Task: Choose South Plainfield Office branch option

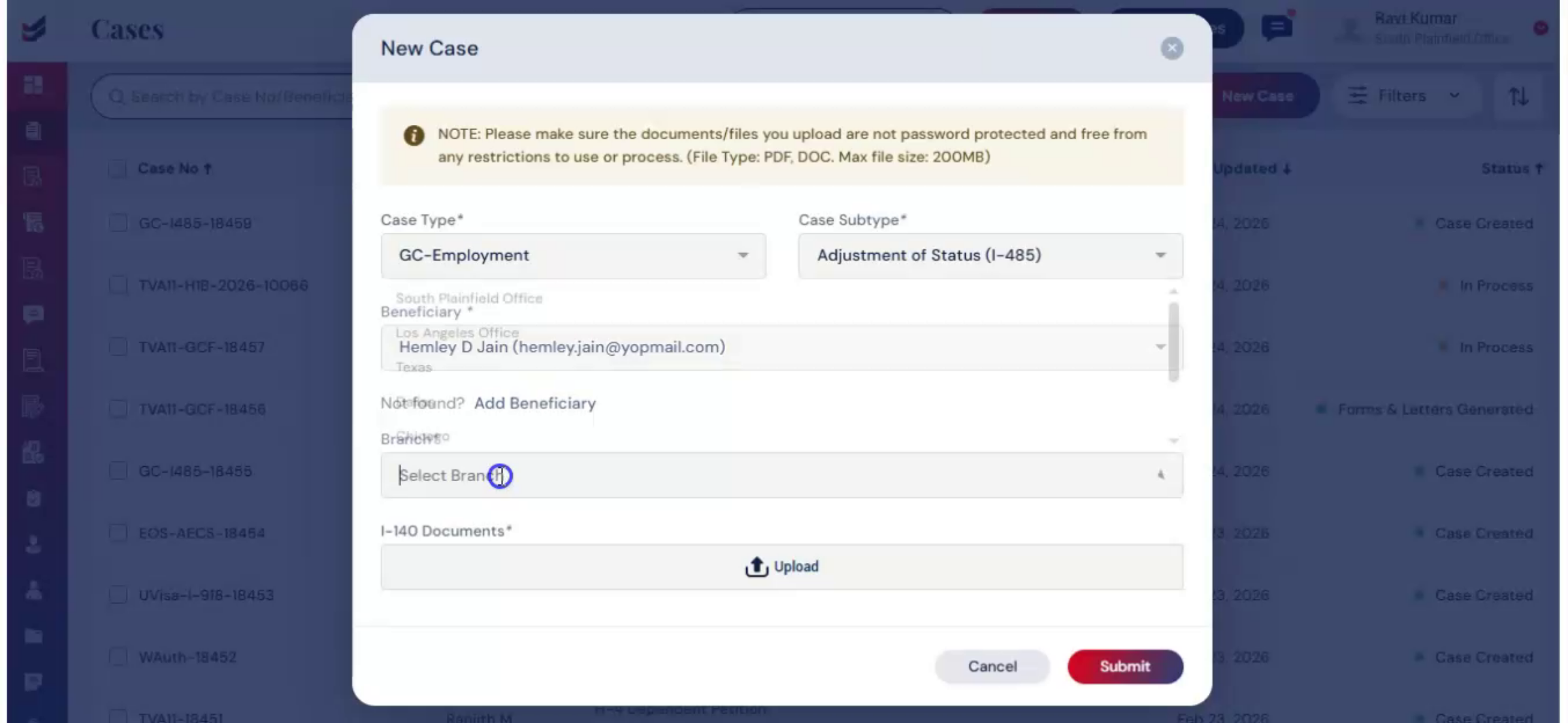Action: (x=468, y=298)
